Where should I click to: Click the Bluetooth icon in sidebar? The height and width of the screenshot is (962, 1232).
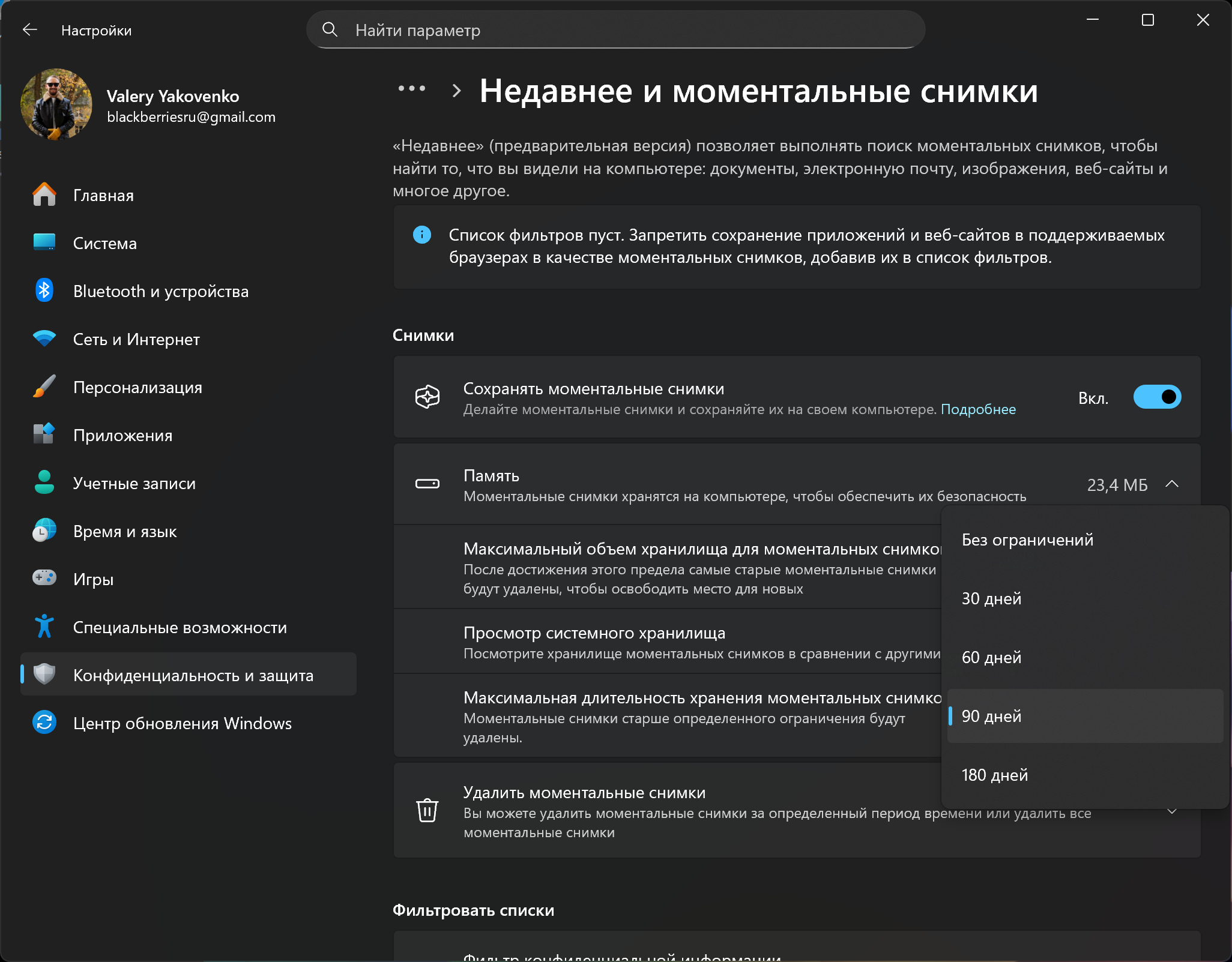pyautogui.click(x=44, y=291)
